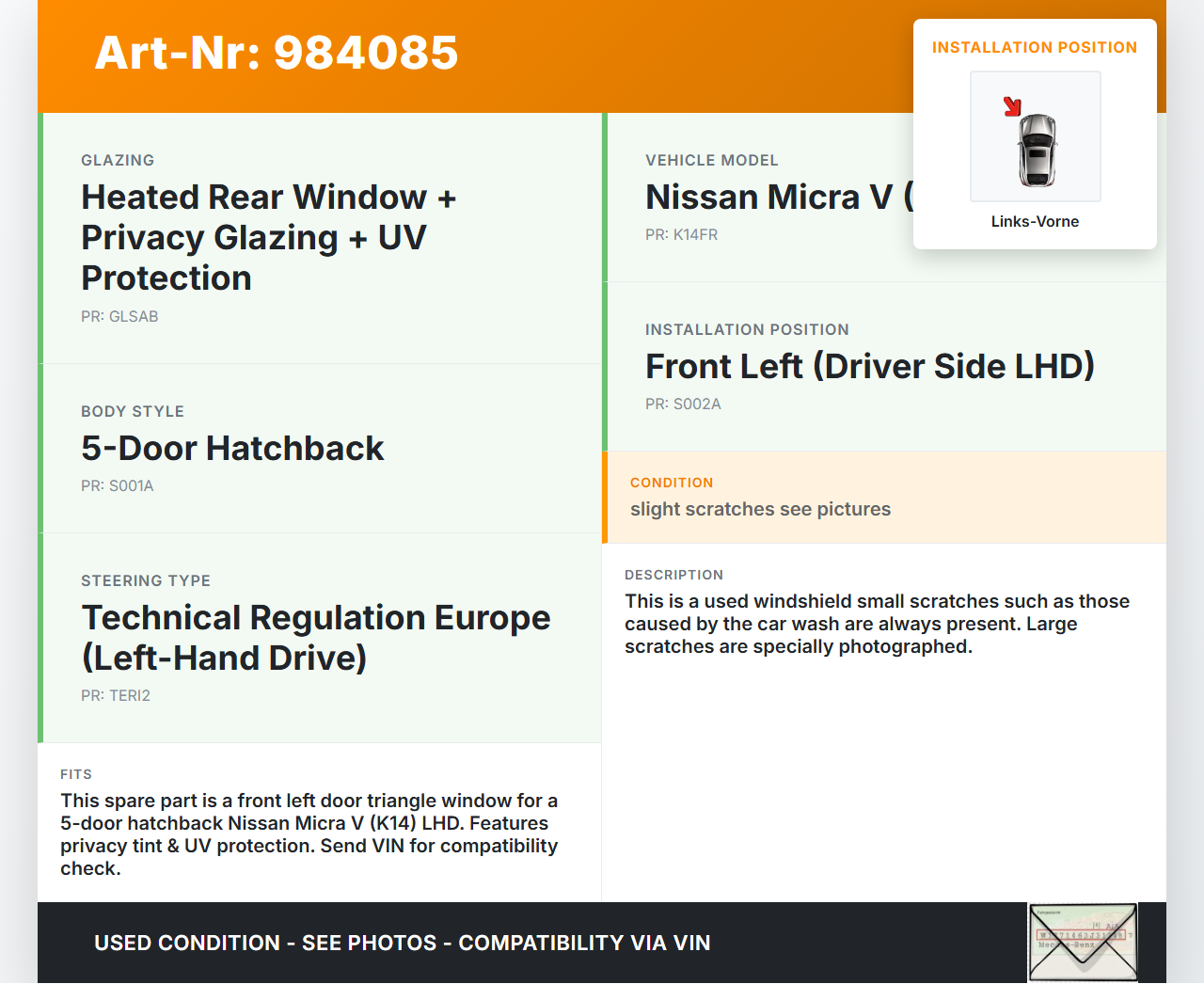
Task: Click the red arrow on the car diagram
Action: [x=1012, y=106]
